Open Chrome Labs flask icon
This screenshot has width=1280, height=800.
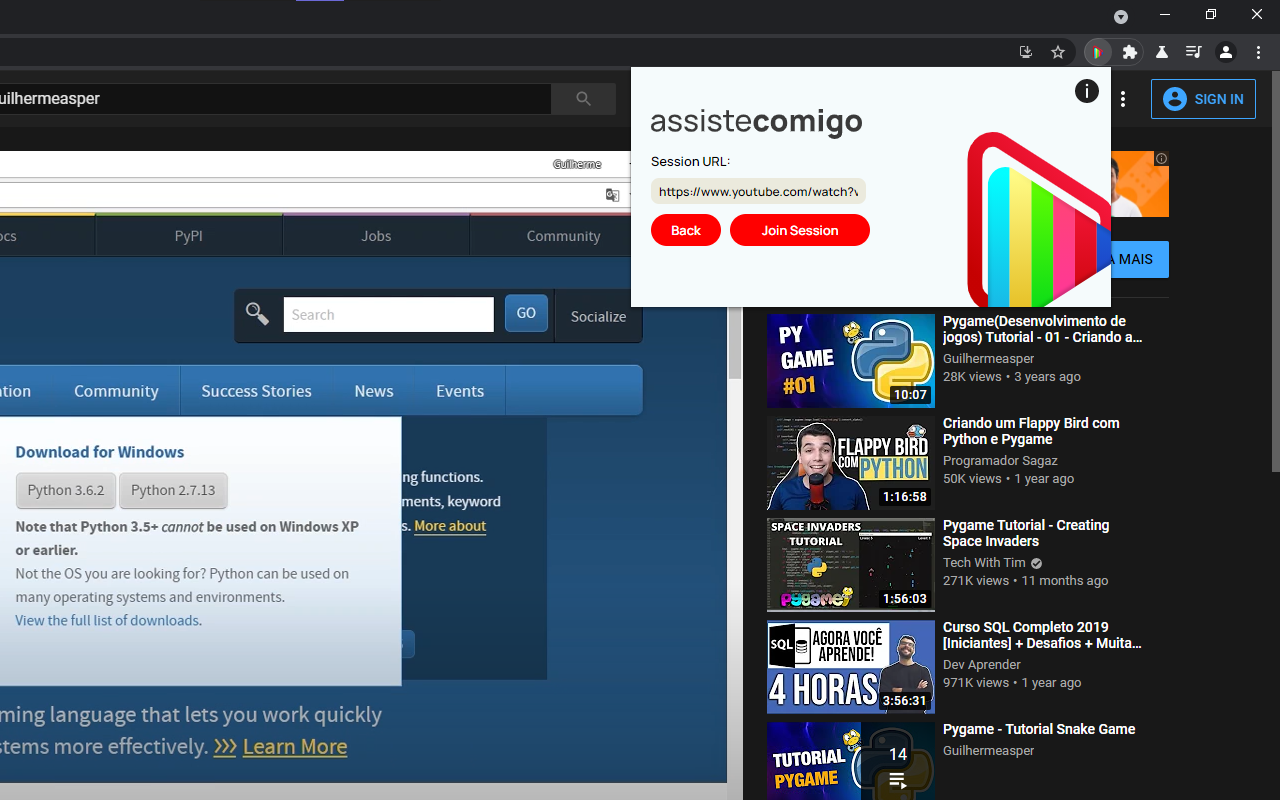tap(1162, 52)
